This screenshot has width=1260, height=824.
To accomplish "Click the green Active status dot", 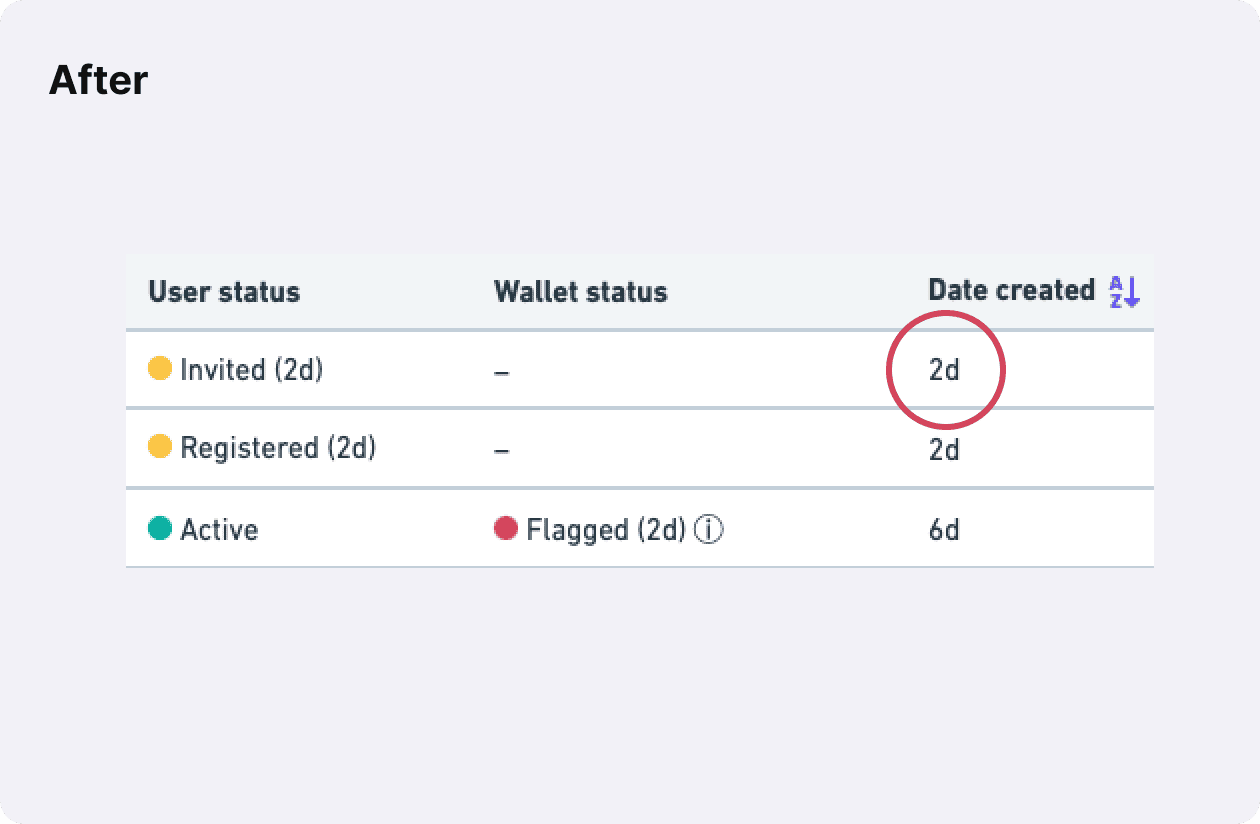I will point(160,528).
